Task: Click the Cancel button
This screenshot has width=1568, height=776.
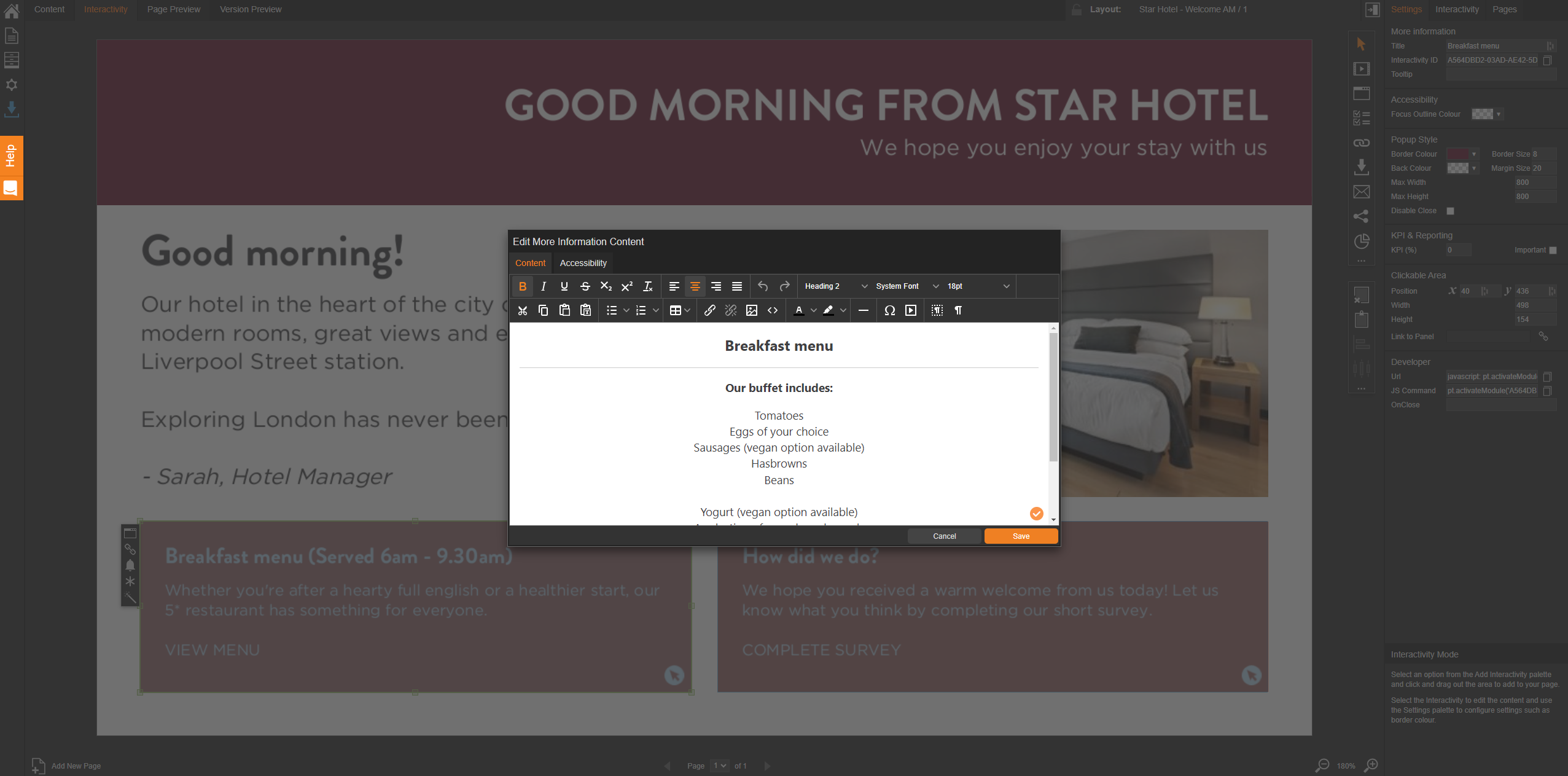Action: tap(944, 536)
